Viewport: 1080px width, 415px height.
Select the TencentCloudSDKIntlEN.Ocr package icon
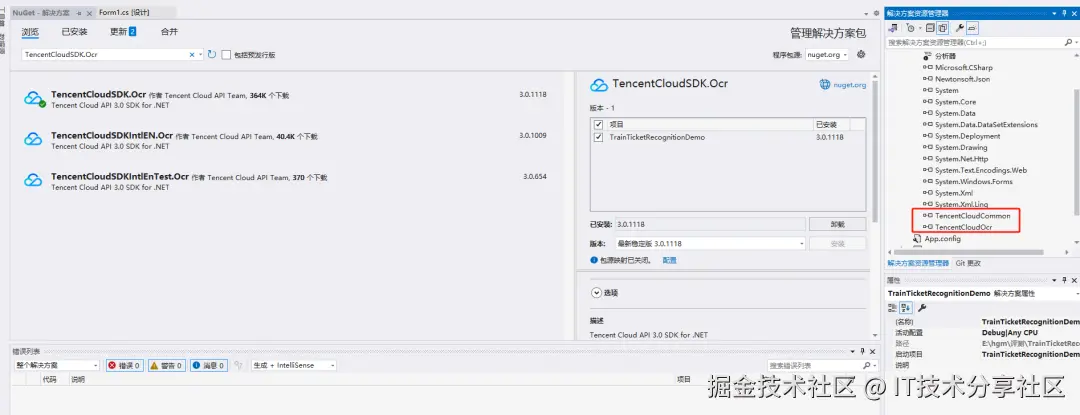click(33, 140)
